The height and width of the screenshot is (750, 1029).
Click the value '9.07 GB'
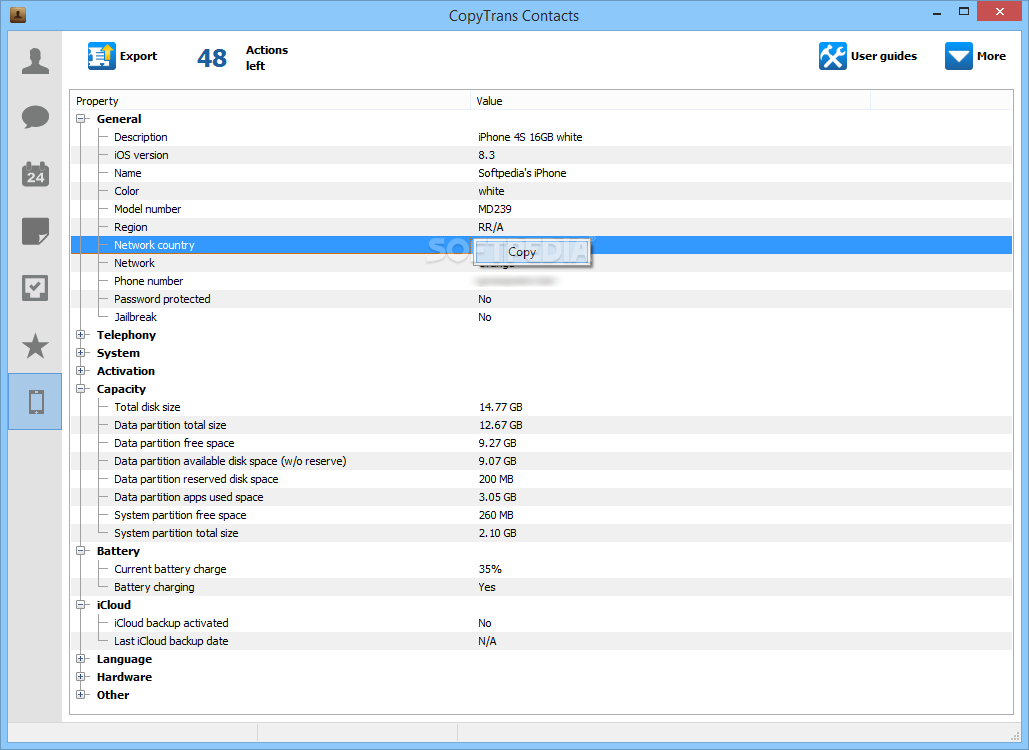(497, 461)
